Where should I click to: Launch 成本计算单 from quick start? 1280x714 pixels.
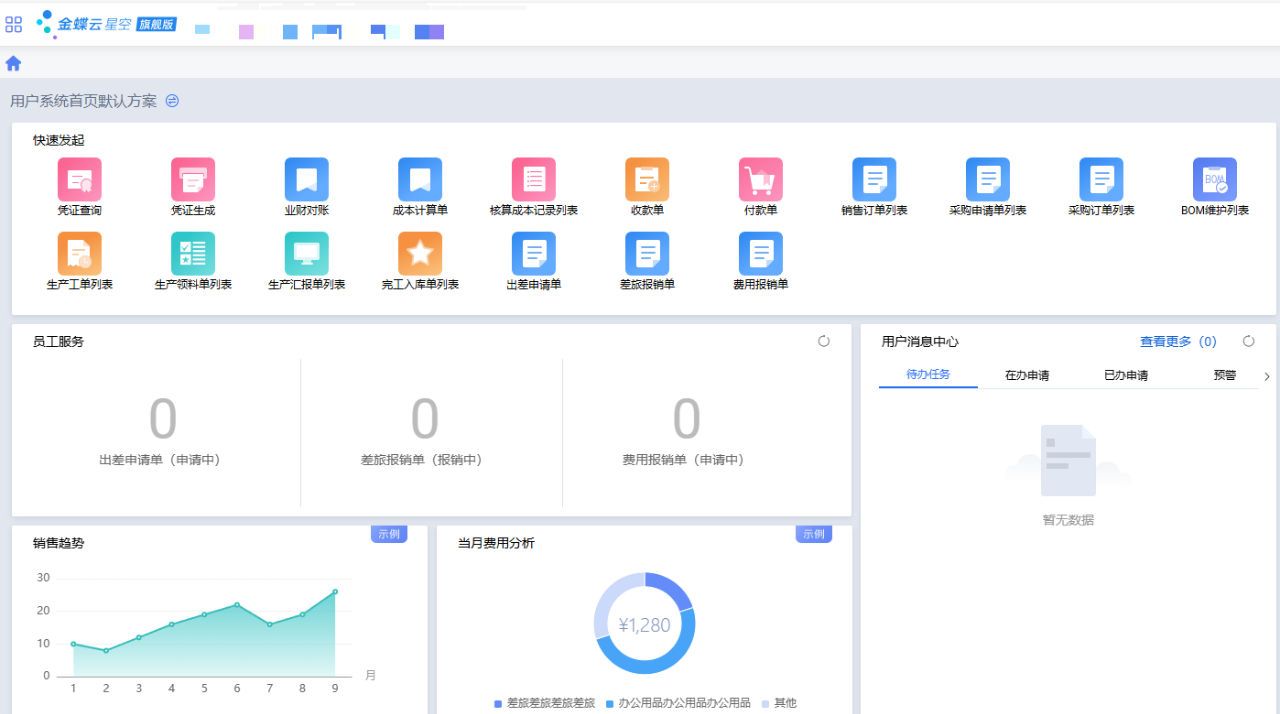420,180
